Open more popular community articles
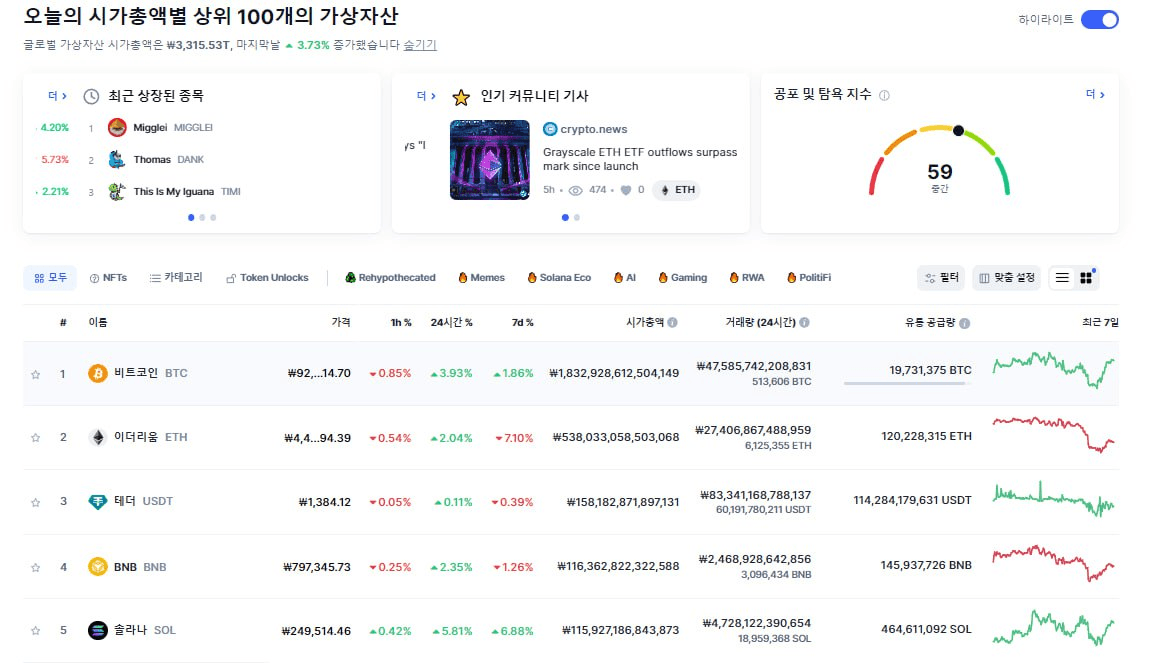Viewport: 1173px width, 663px height. click(x=426, y=96)
